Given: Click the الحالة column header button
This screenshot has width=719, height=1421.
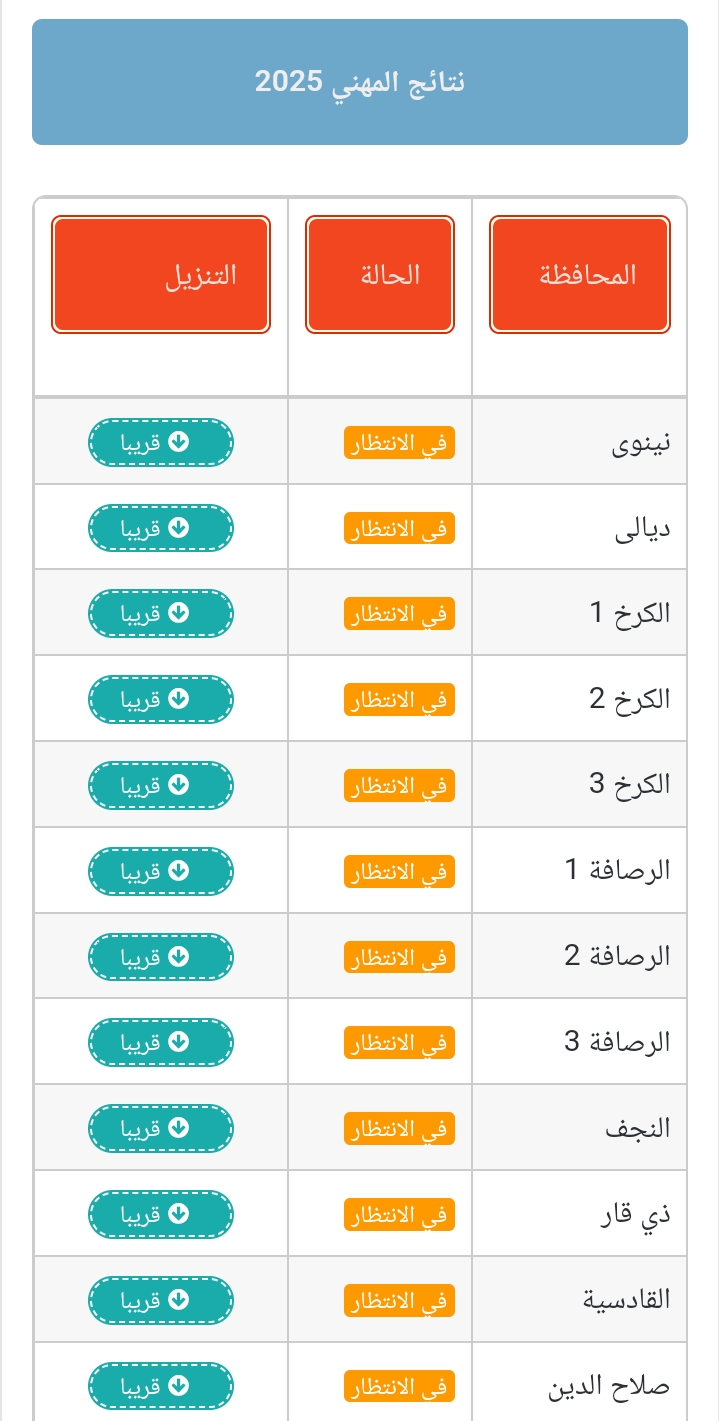Looking at the screenshot, I should pos(380,275).
